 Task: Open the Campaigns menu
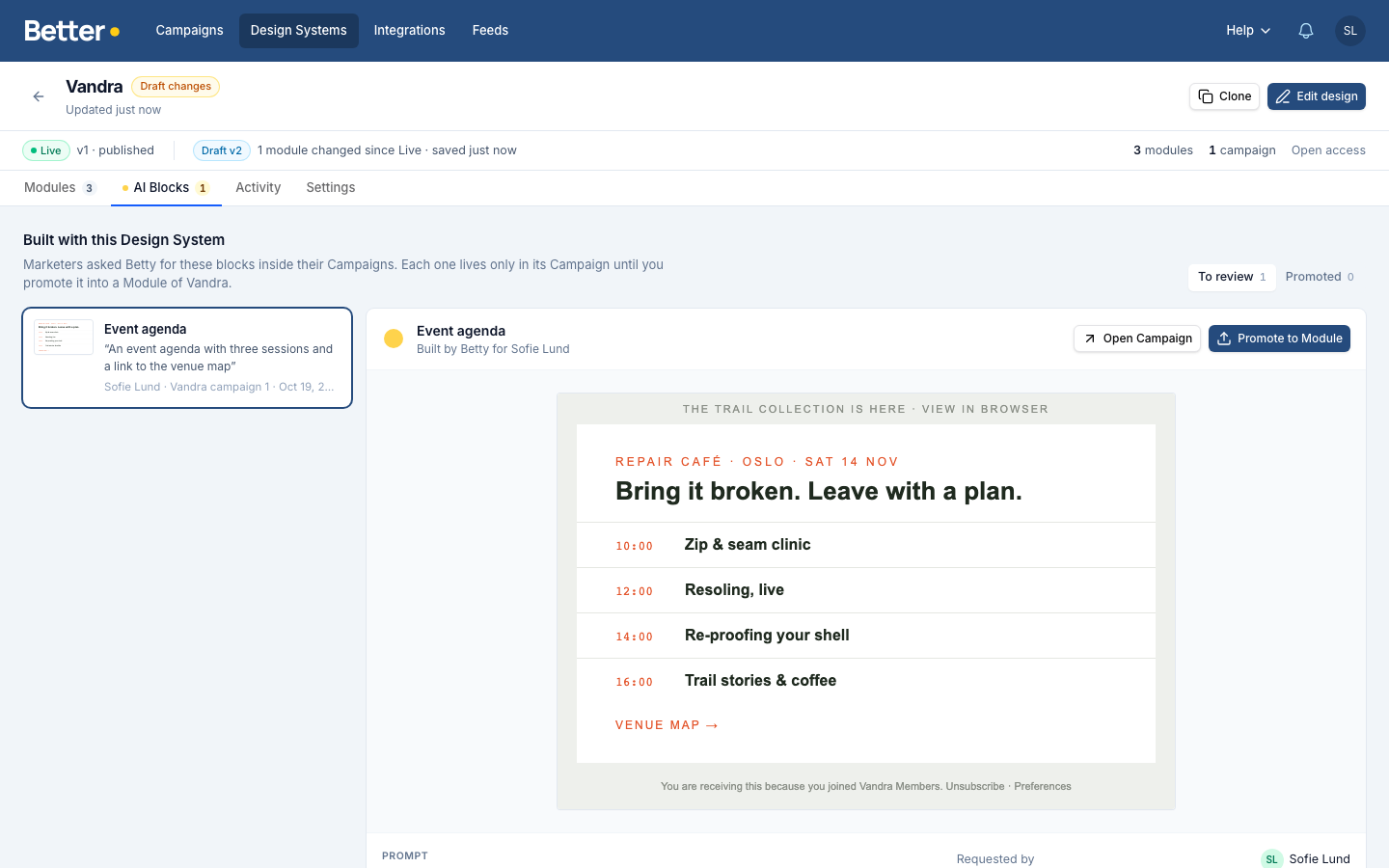click(x=189, y=31)
